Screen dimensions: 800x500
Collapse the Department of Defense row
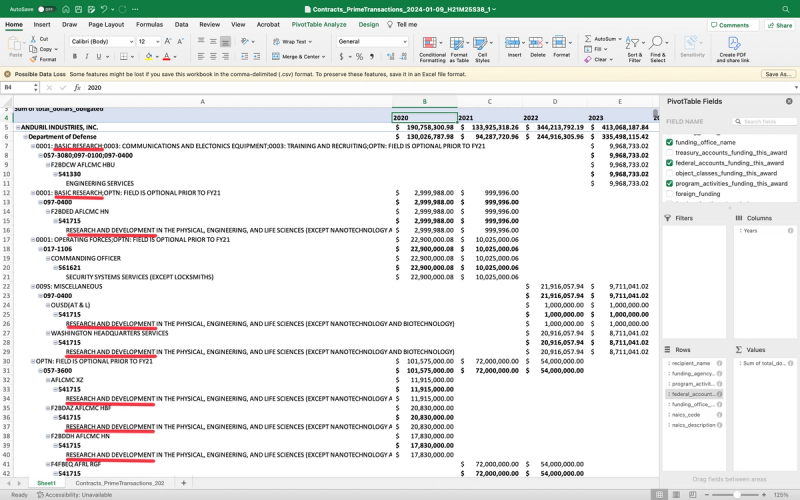27,137
